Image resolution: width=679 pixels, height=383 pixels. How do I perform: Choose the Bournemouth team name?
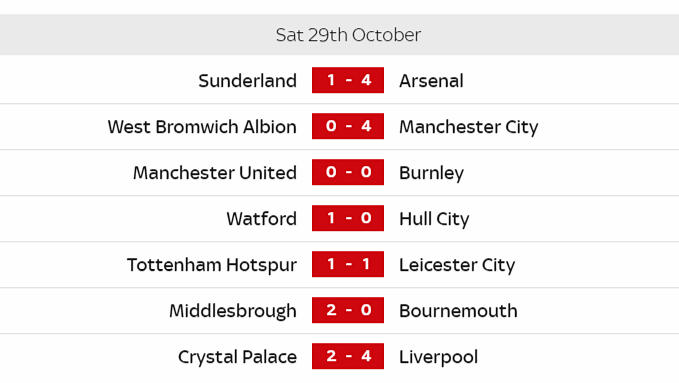(x=458, y=311)
